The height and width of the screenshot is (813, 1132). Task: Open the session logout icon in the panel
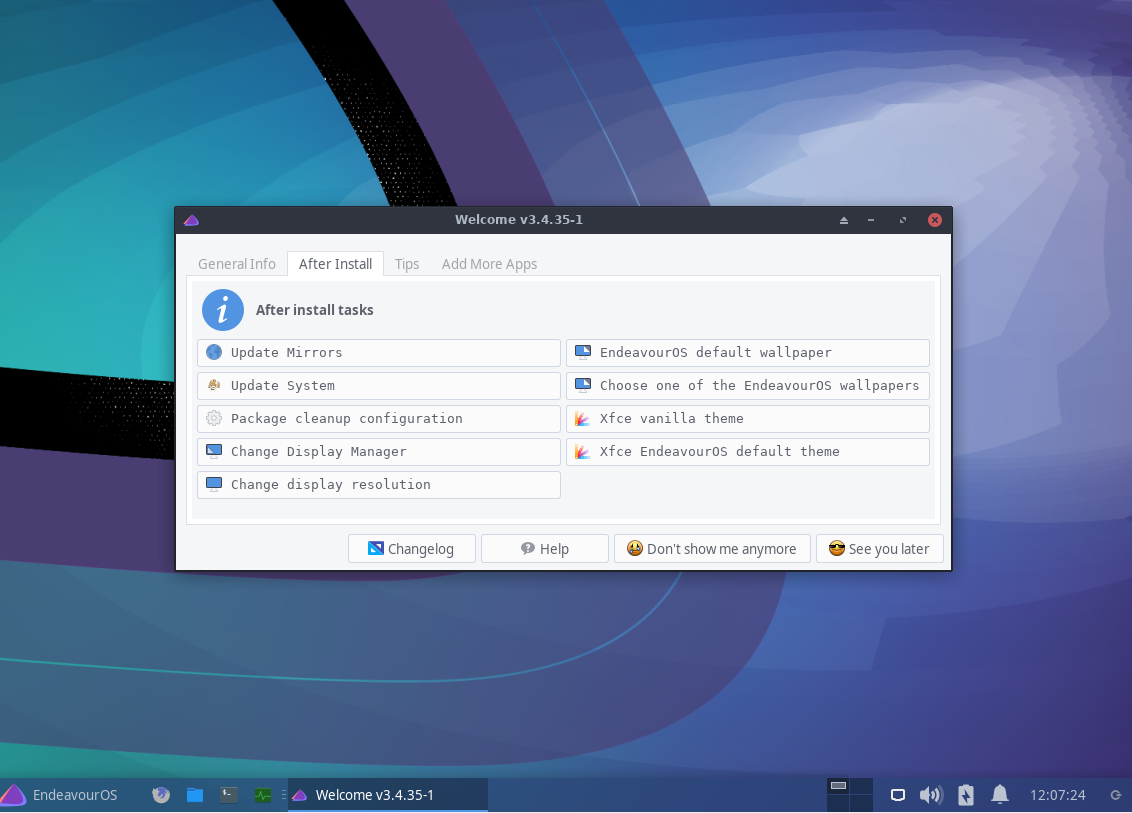tap(1115, 795)
